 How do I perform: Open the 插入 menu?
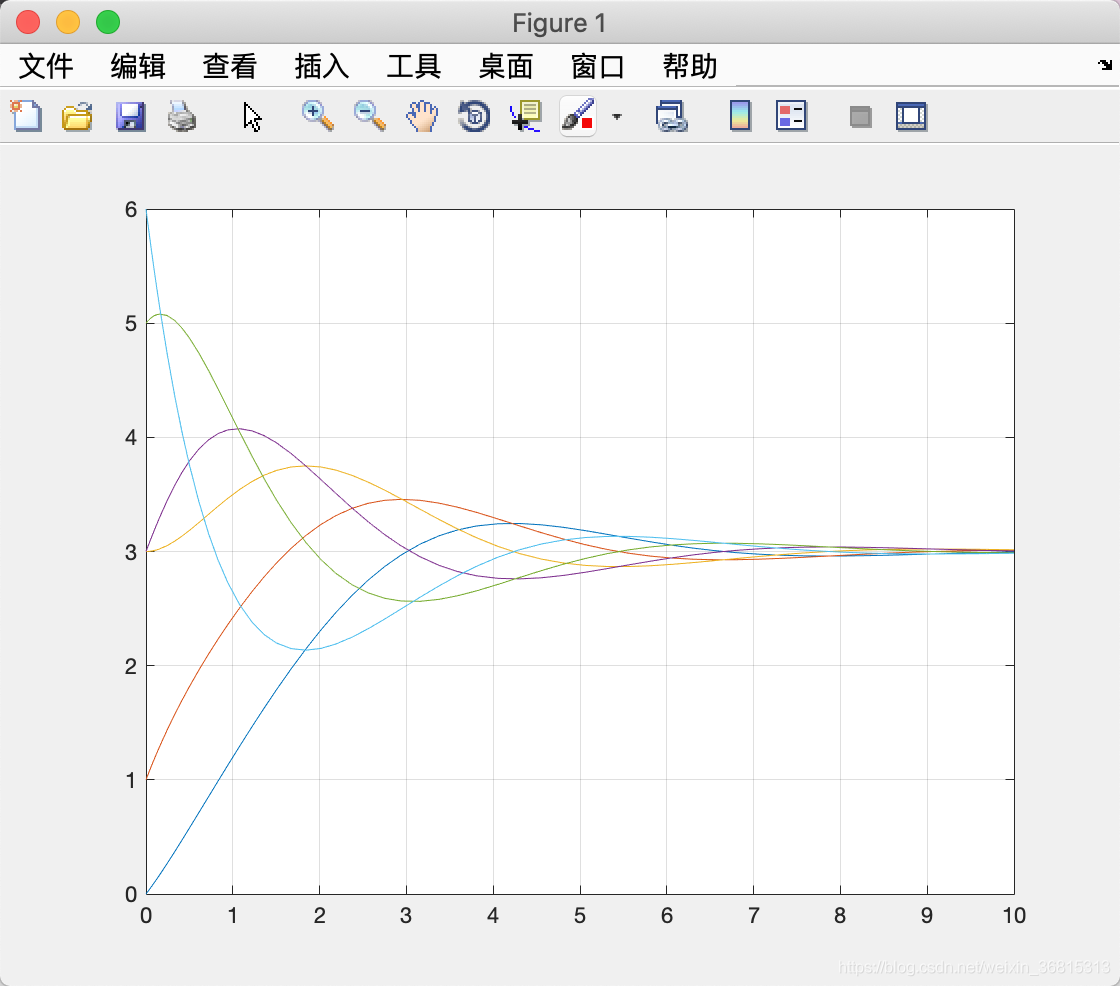click(322, 66)
